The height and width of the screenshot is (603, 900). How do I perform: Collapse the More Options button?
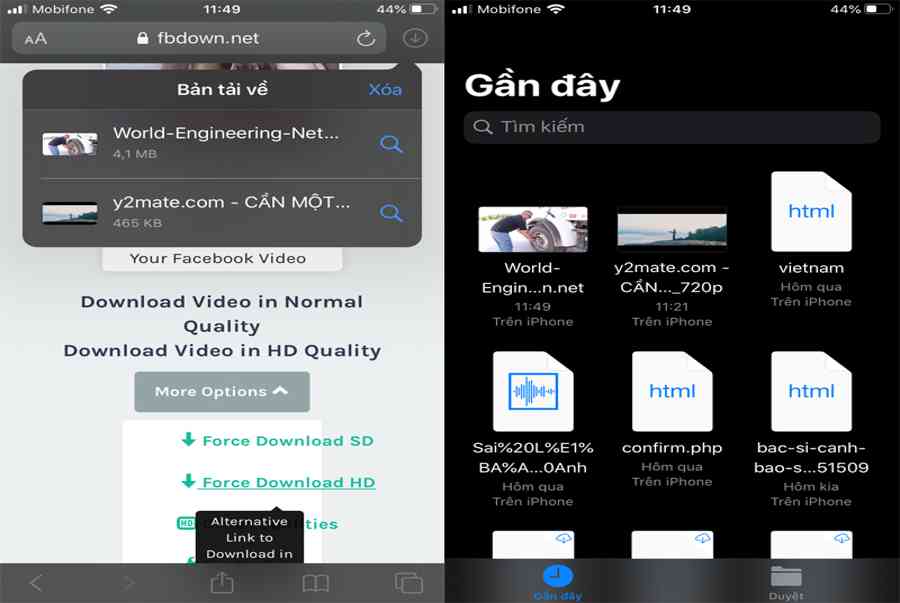[222, 391]
